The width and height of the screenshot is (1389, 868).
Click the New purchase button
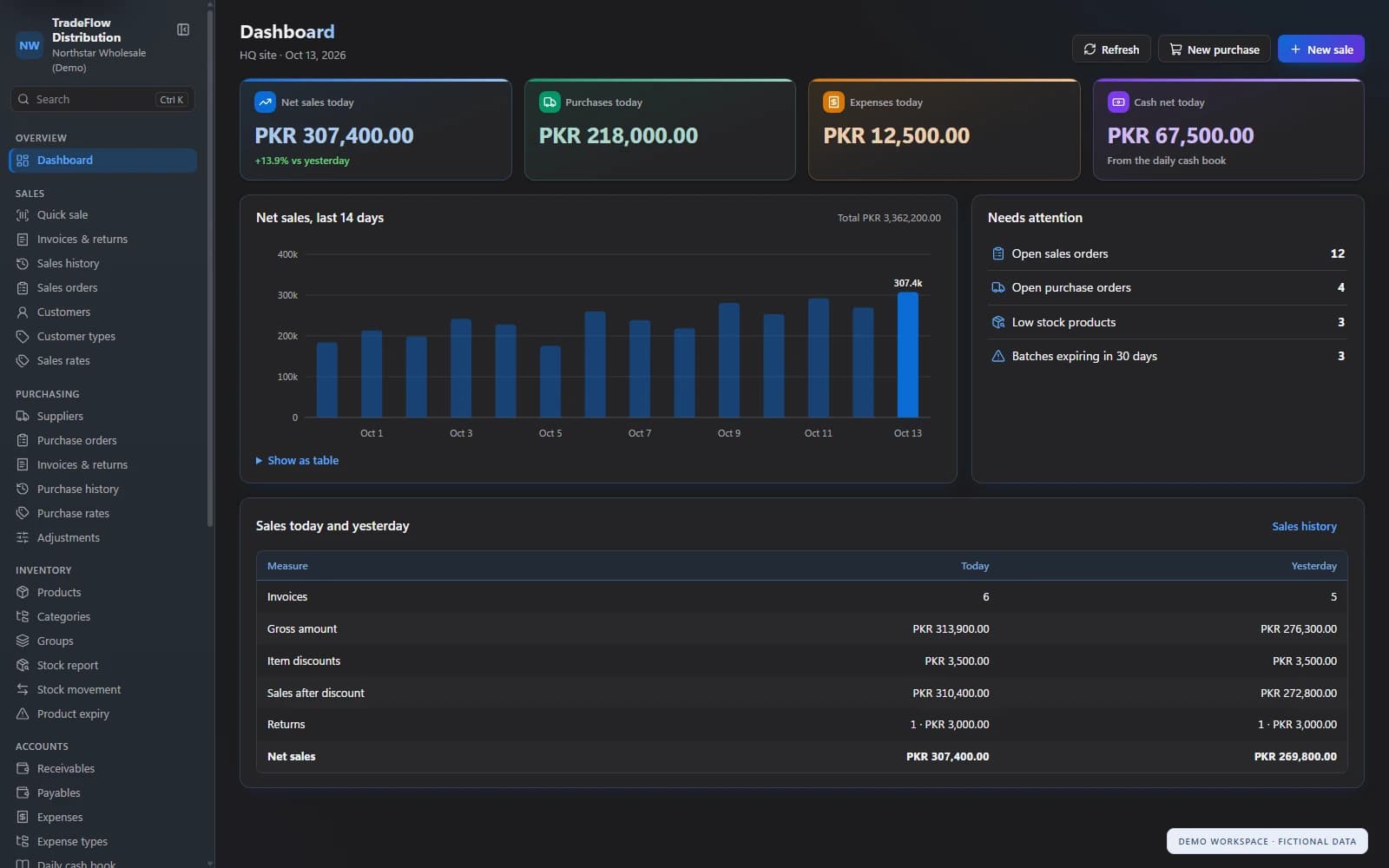1214,49
